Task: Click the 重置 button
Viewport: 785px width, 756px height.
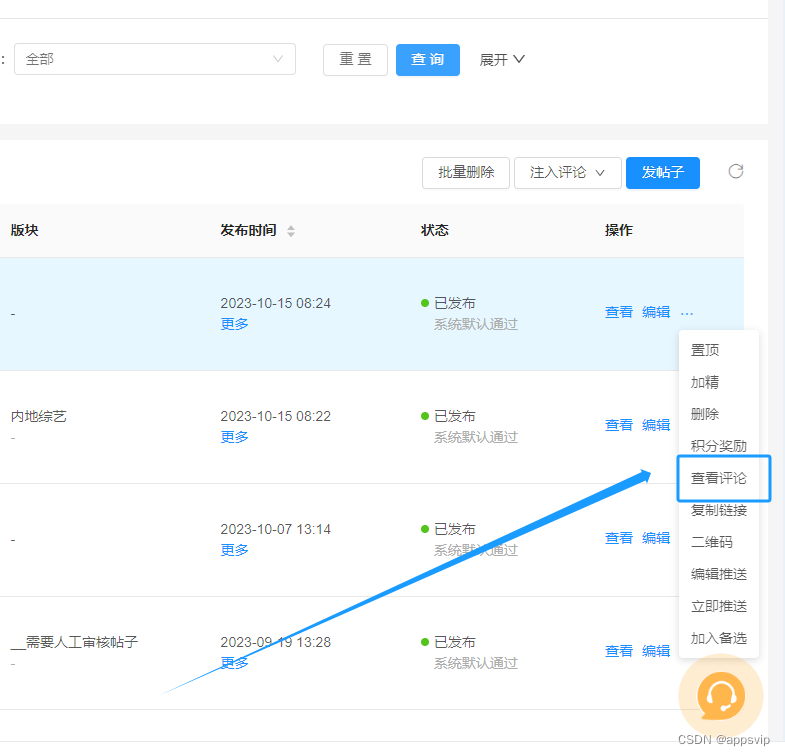Action: 355,60
